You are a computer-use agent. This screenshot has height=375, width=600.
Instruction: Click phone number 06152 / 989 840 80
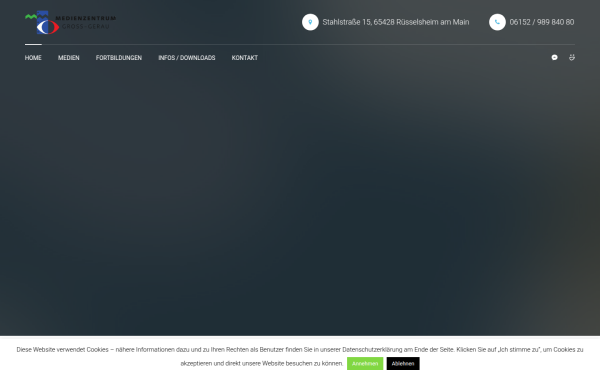pos(542,22)
